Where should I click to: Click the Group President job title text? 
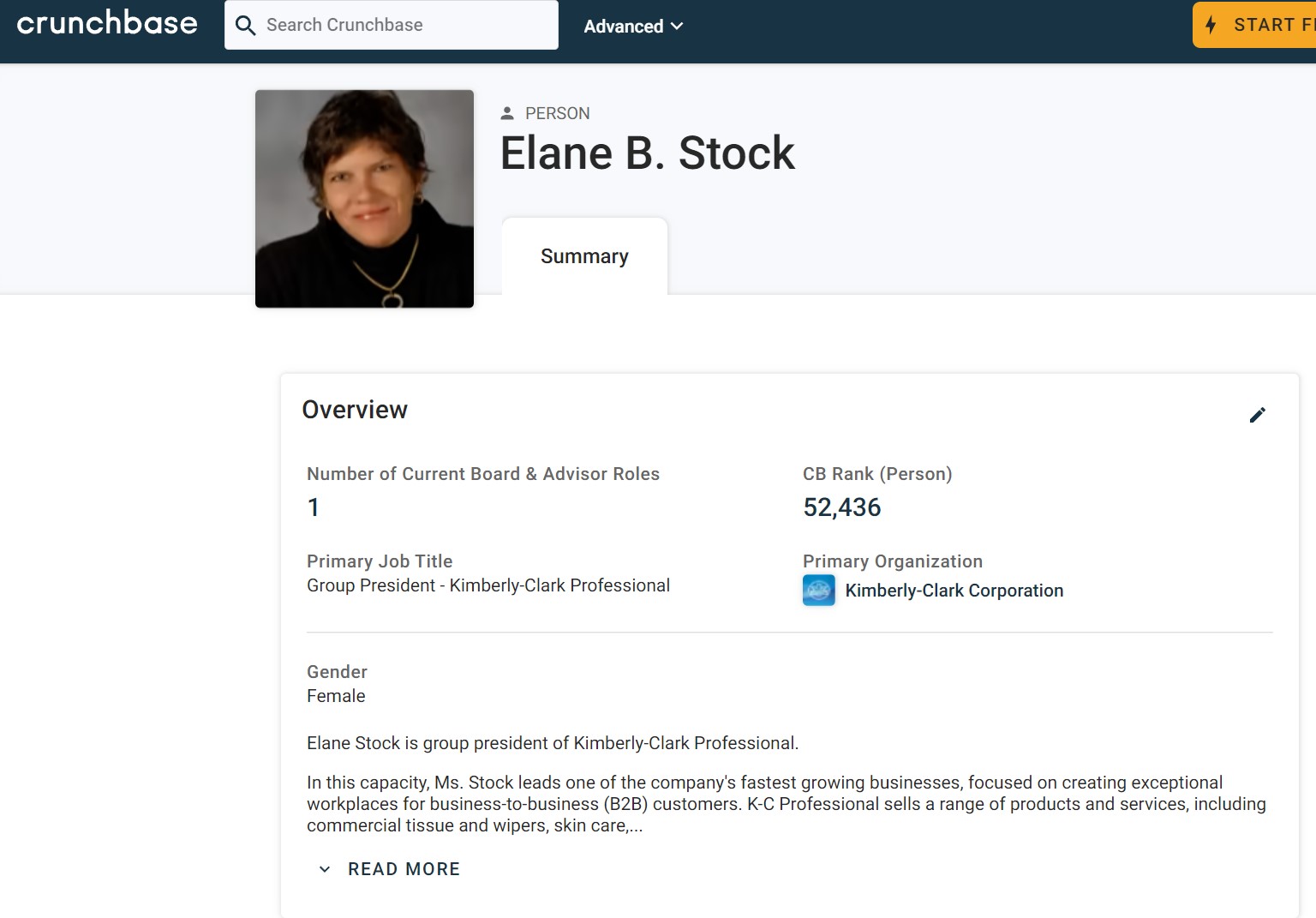point(488,585)
